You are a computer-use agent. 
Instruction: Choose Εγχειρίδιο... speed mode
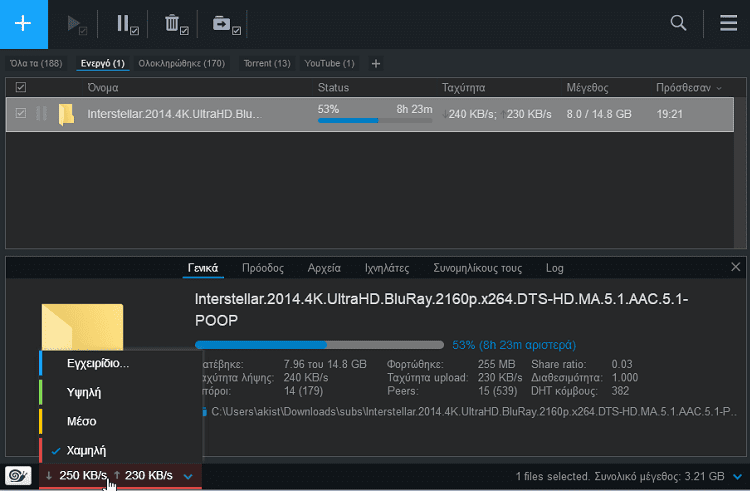click(121, 363)
